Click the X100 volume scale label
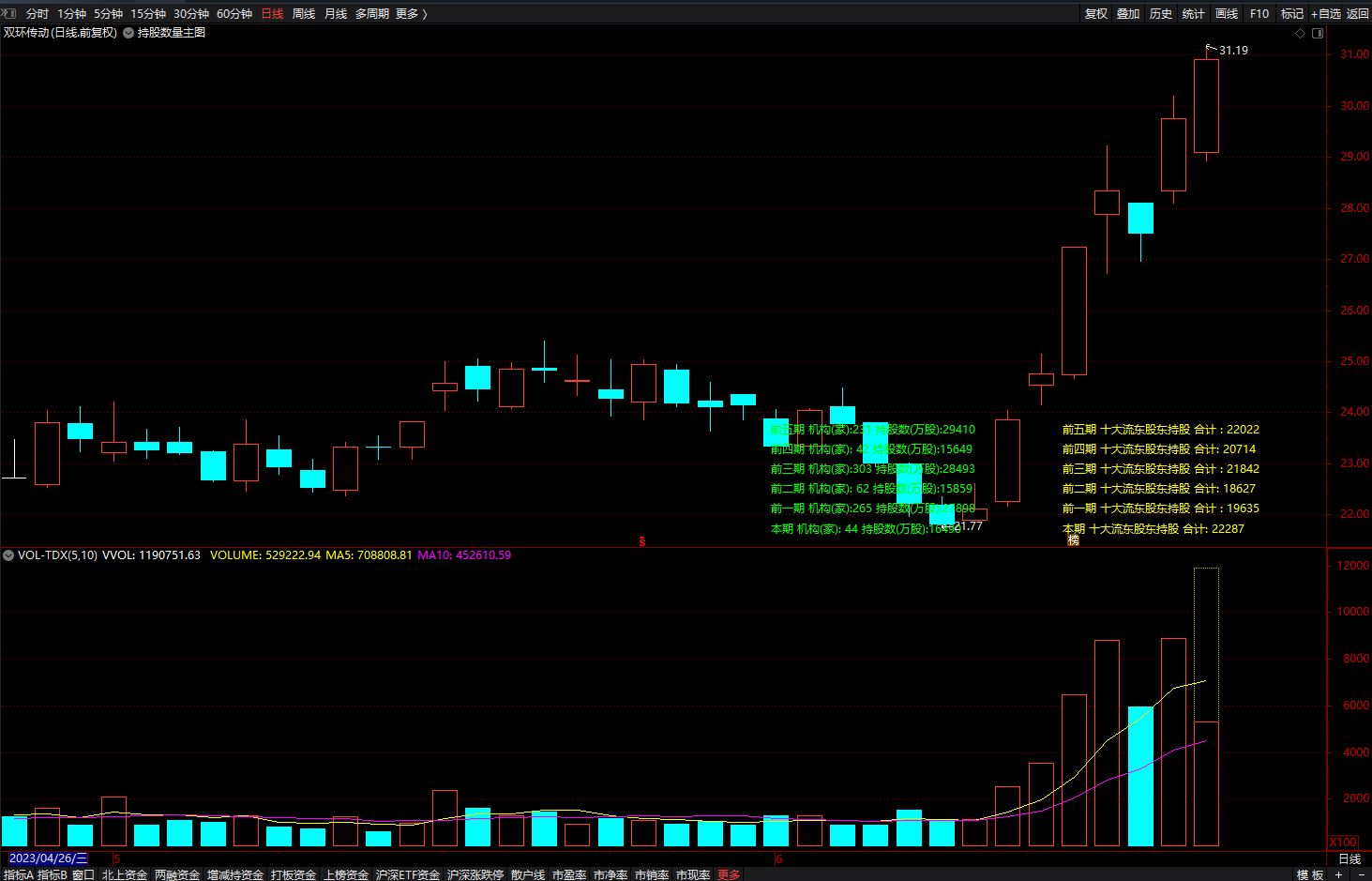 click(1343, 842)
